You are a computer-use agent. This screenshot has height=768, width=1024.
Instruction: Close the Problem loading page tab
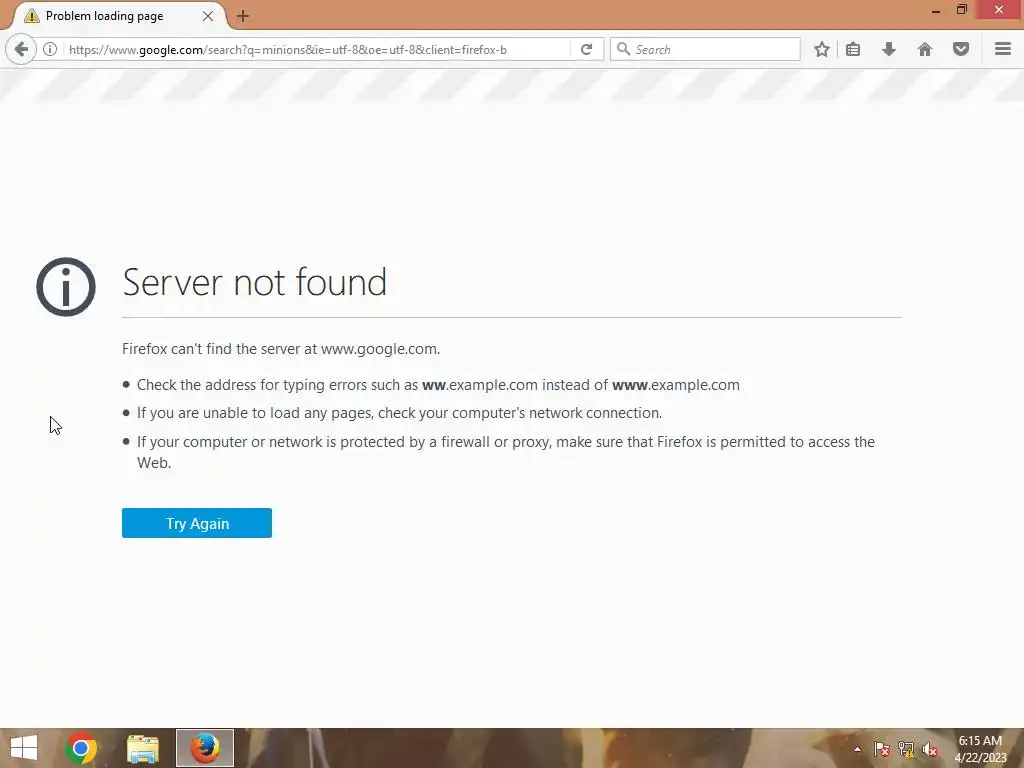tap(208, 16)
